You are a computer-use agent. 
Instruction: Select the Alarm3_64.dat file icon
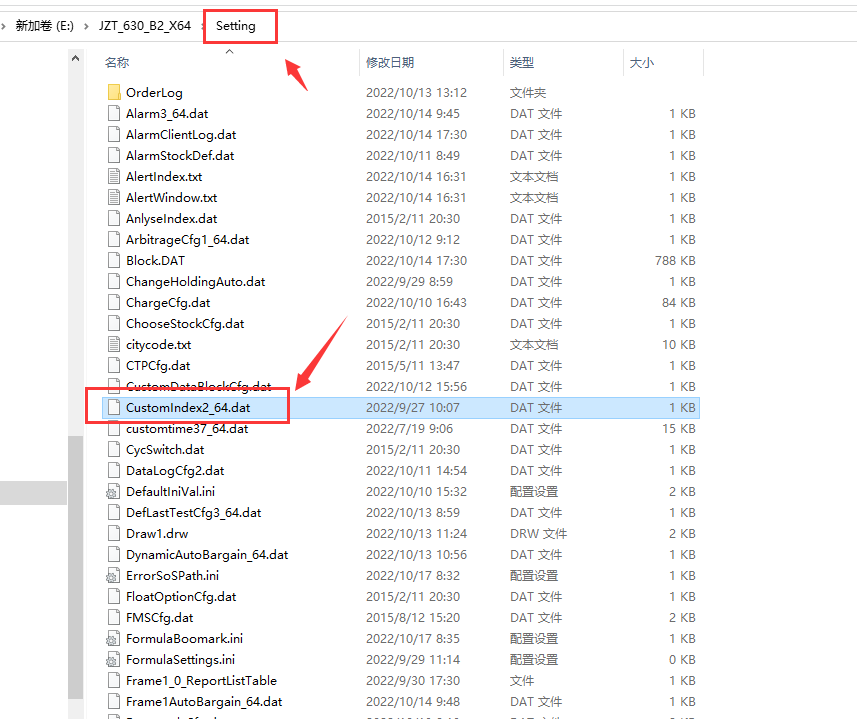point(114,114)
